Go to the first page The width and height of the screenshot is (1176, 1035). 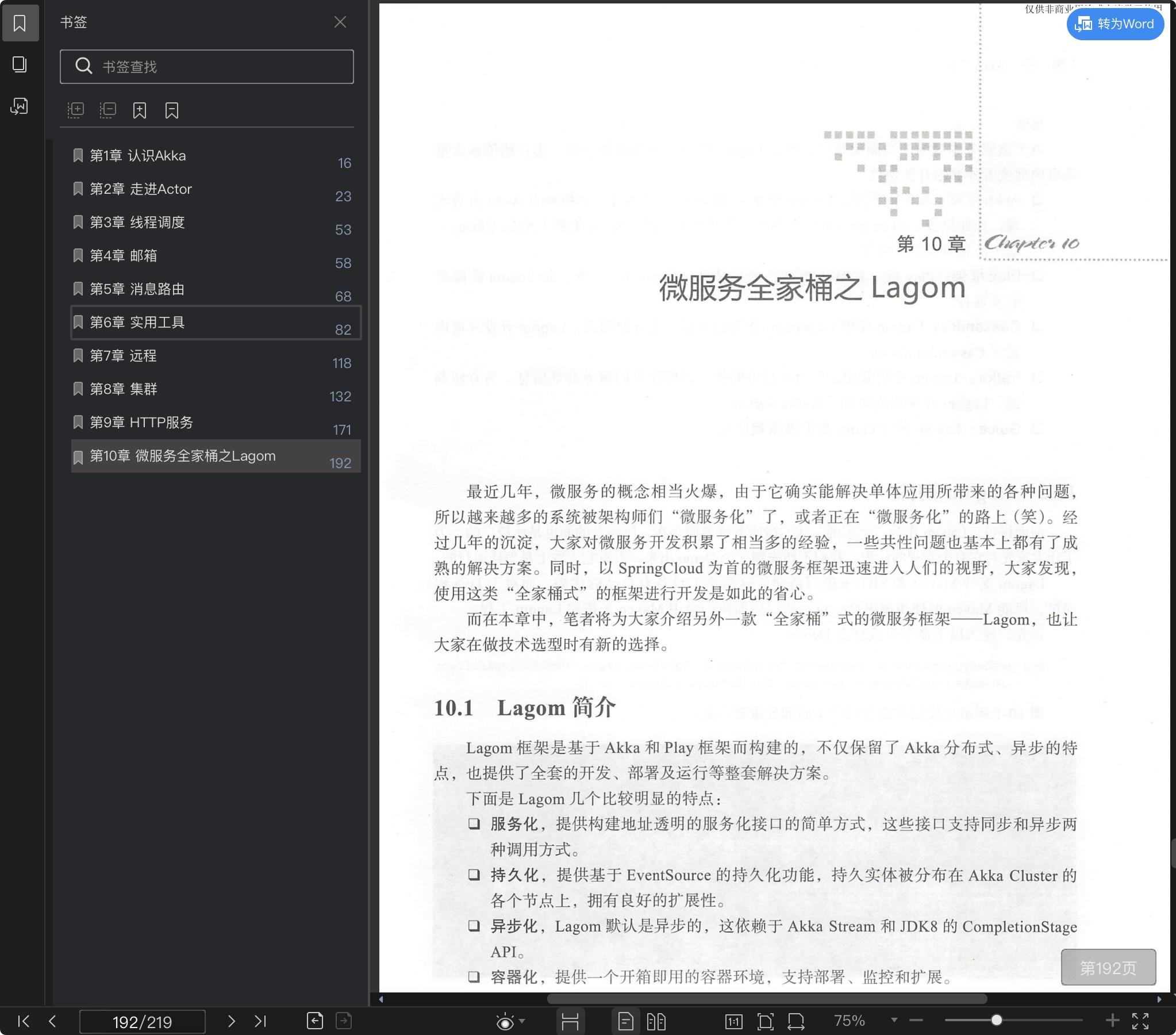coord(24,1021)
